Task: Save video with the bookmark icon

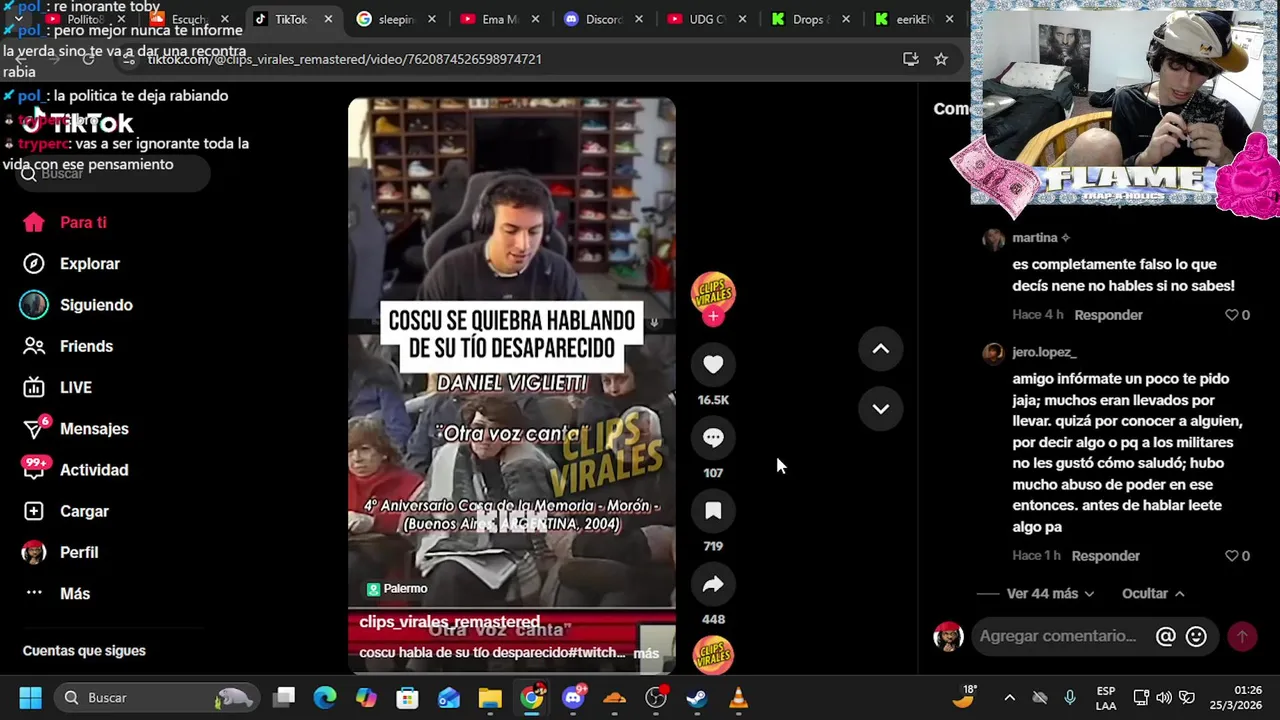Action: coord(713,511)
